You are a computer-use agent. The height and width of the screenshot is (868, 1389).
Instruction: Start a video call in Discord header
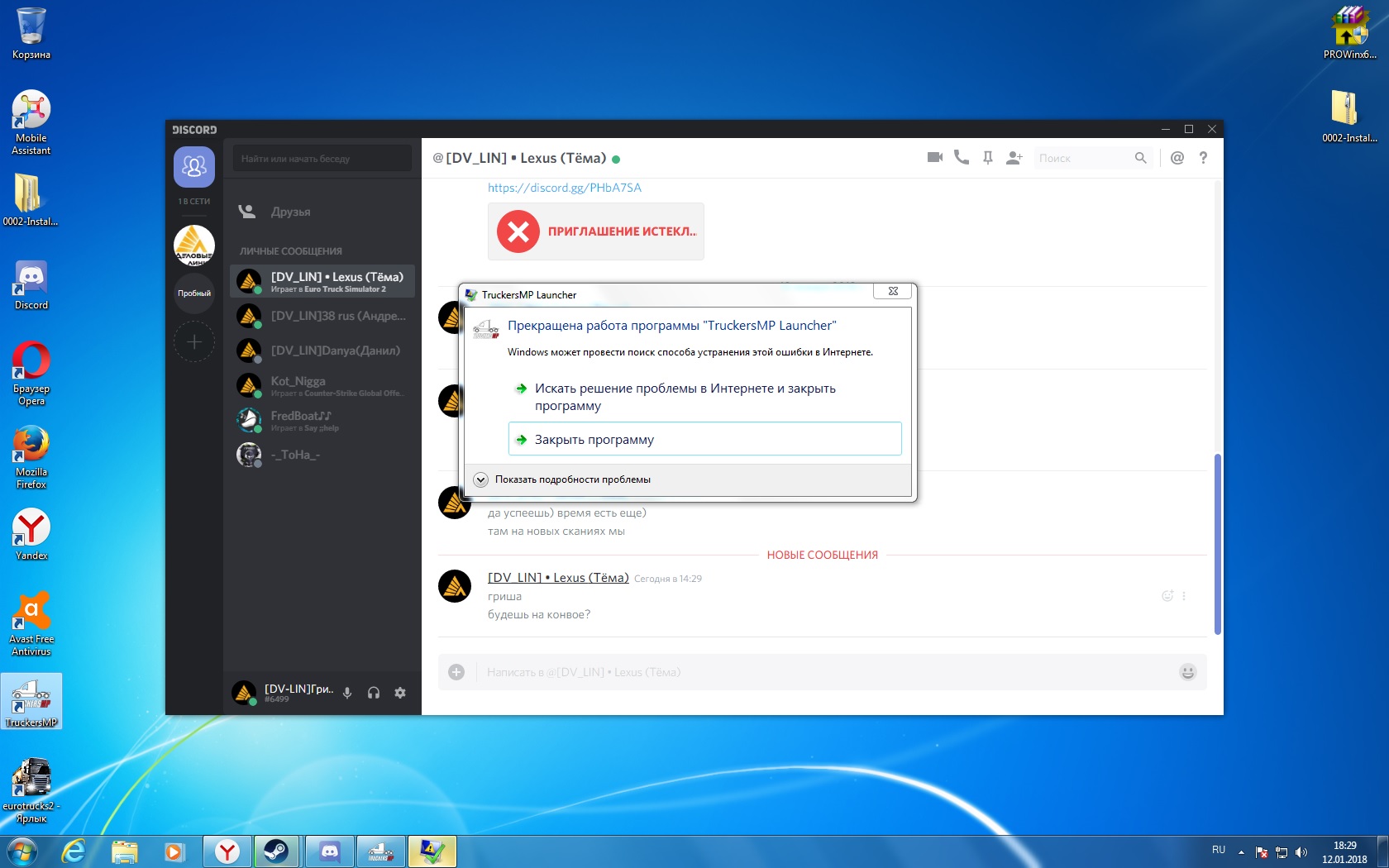935,157
